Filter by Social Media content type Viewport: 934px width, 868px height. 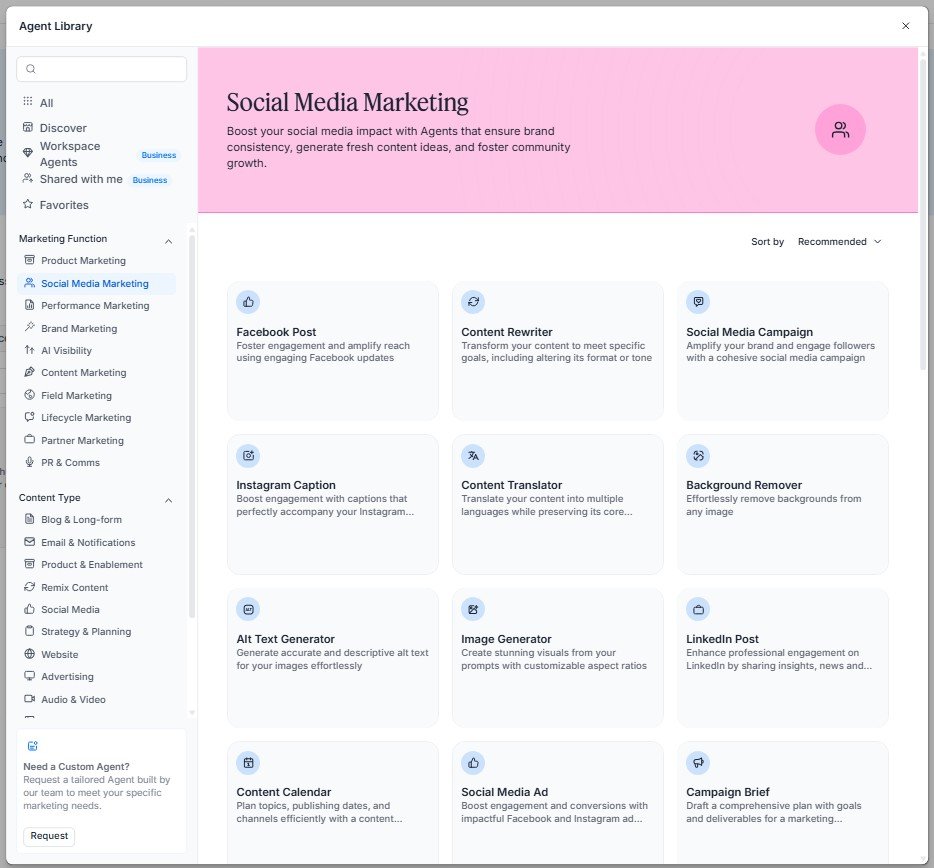click(96, 609)
